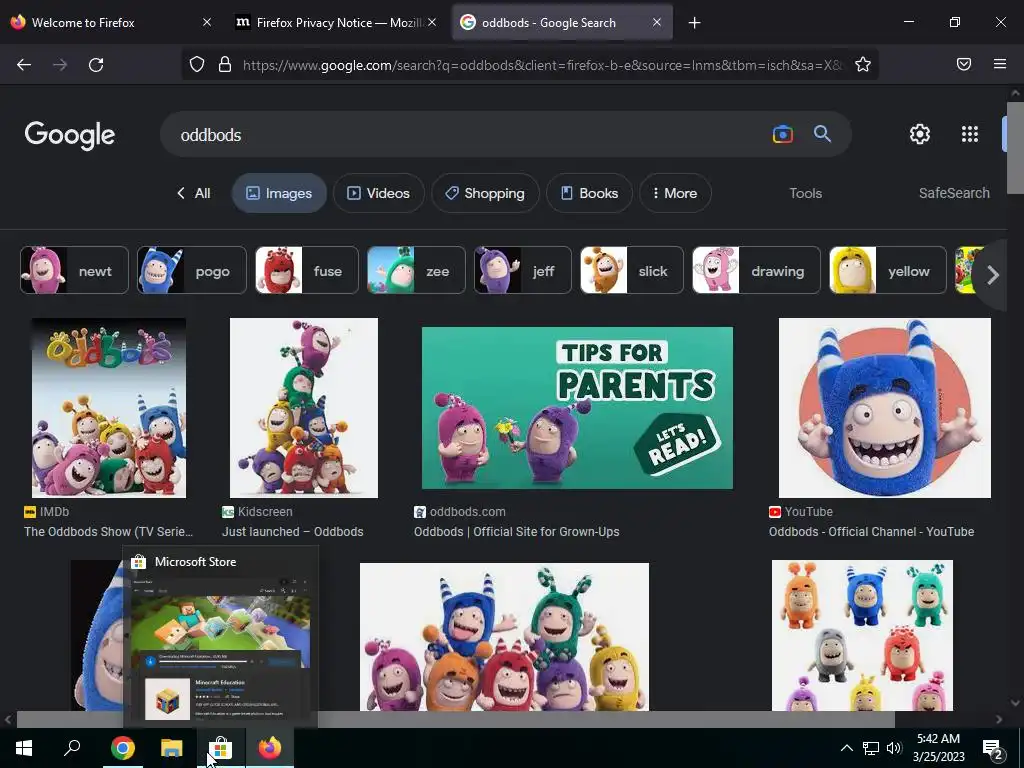Screen dimensions: 1024x768
Task: View site security via the padlock icon
Action: pyautogui.click(x=225, y=65)
